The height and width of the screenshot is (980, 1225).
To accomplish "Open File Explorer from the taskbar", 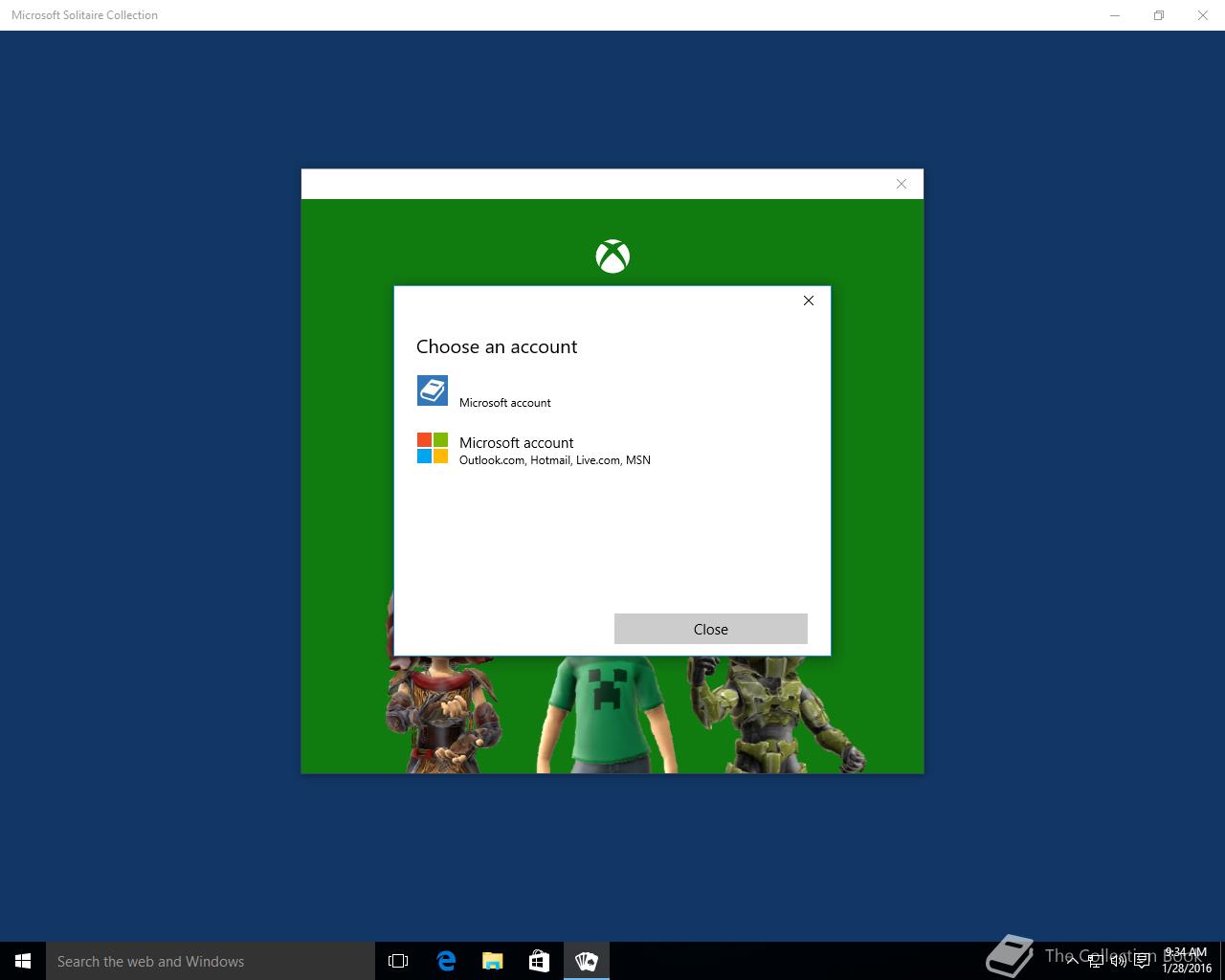I will (493, 961).
